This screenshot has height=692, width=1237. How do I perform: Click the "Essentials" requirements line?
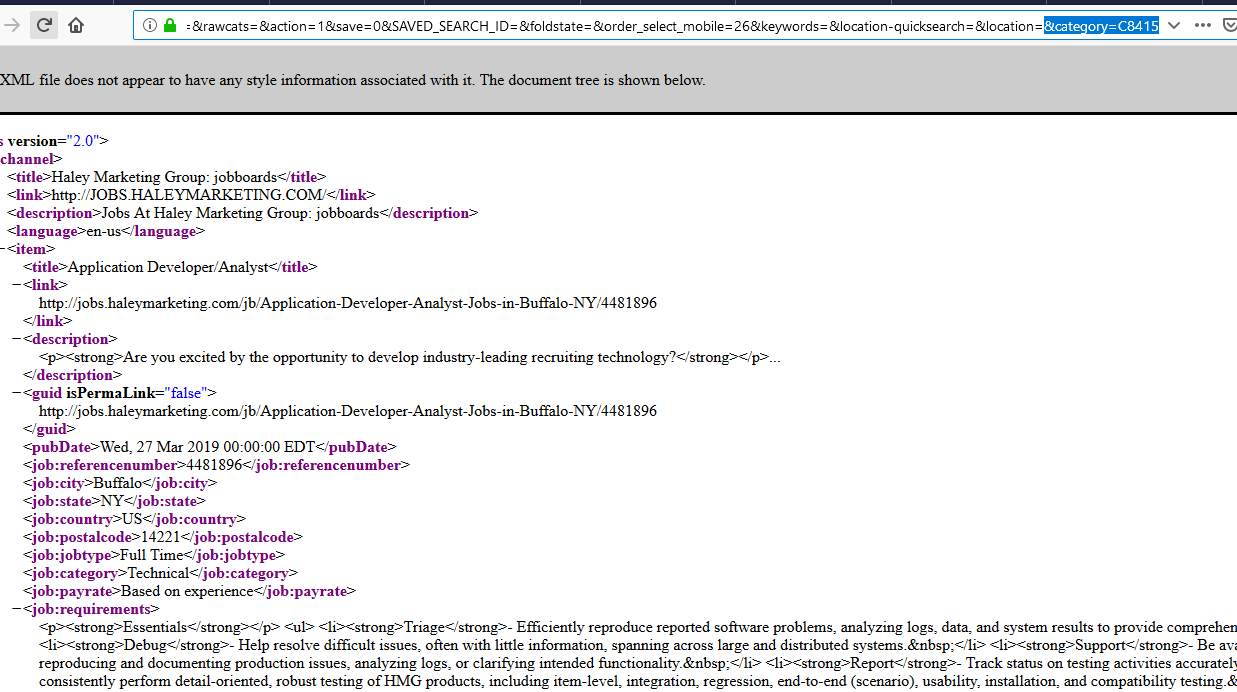[x=638, y=627]
